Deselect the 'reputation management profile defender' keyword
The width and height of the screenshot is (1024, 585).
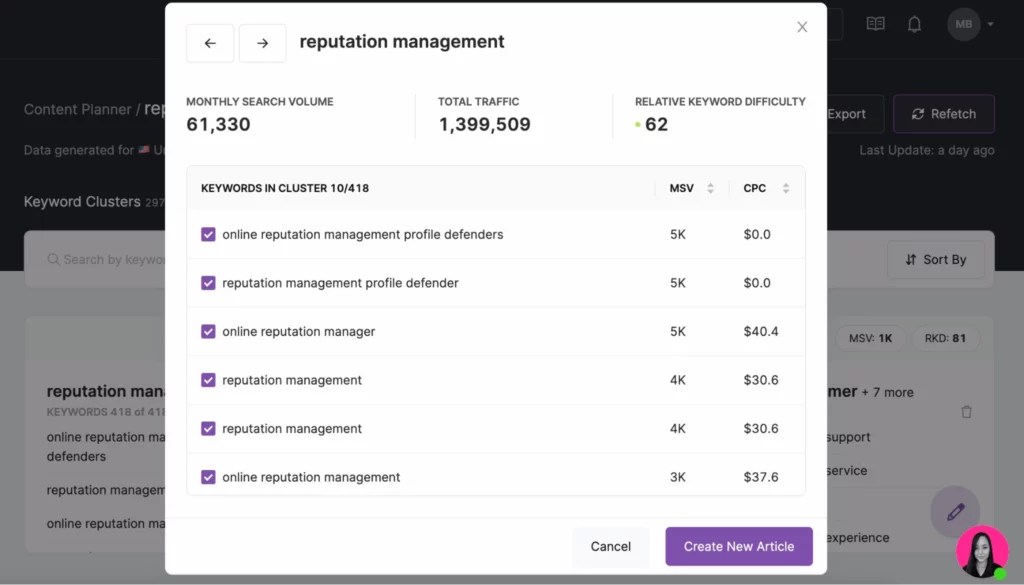point(208,283)
